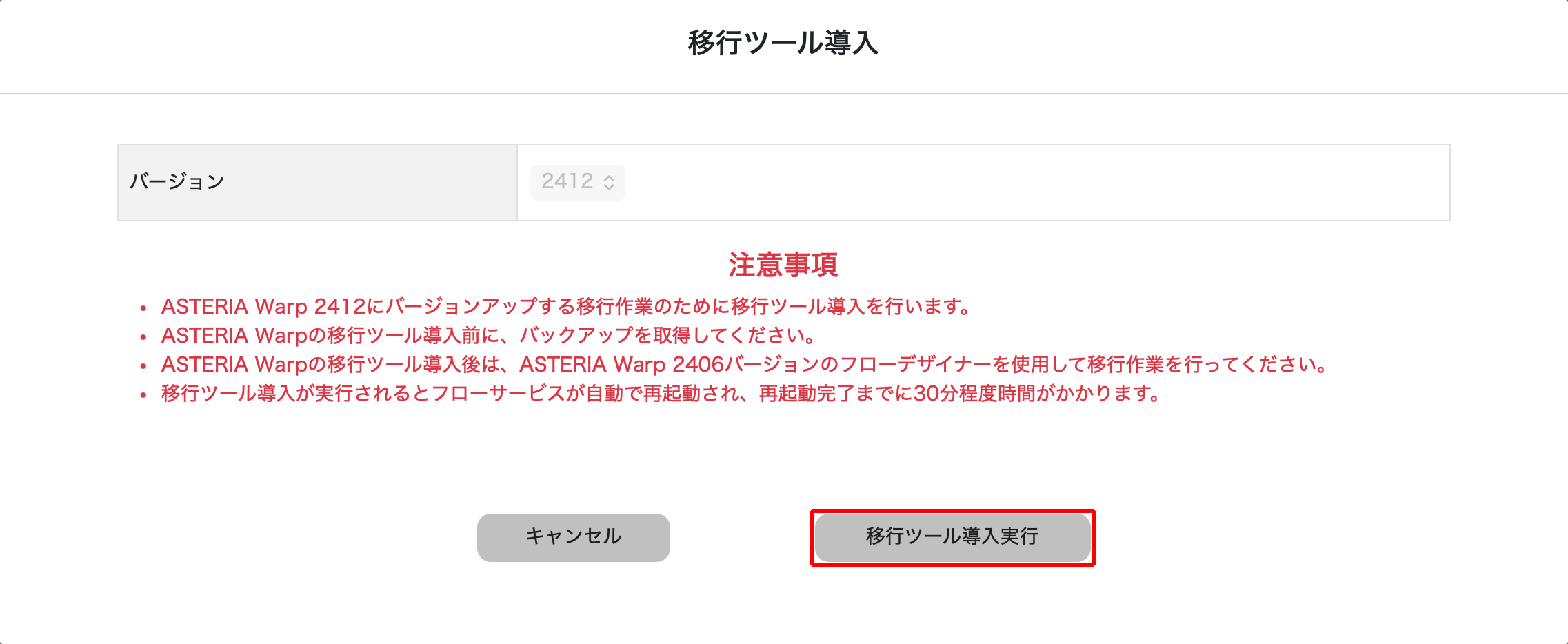Click the bullet before the restart notice
The width and height of the screenshot is (1568, 644).
(143, 395)
